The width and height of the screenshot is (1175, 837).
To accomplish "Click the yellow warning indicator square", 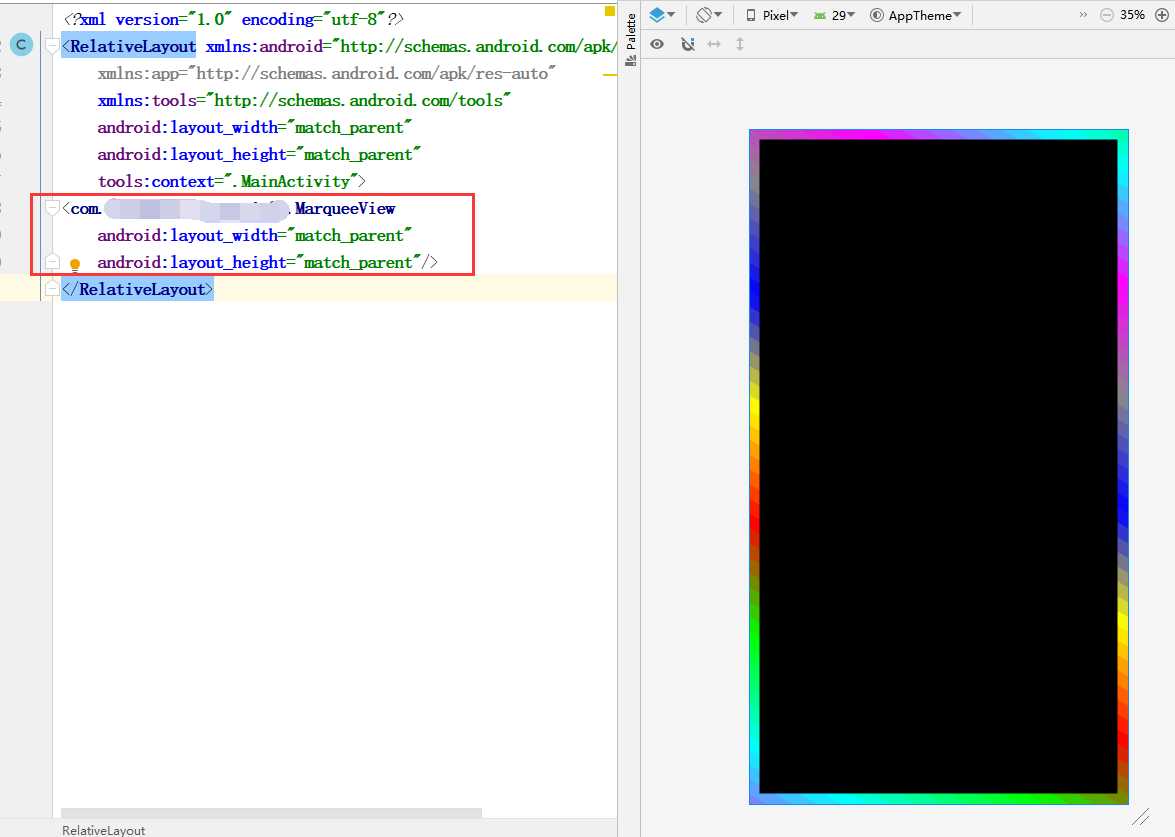I will point(610,11).
